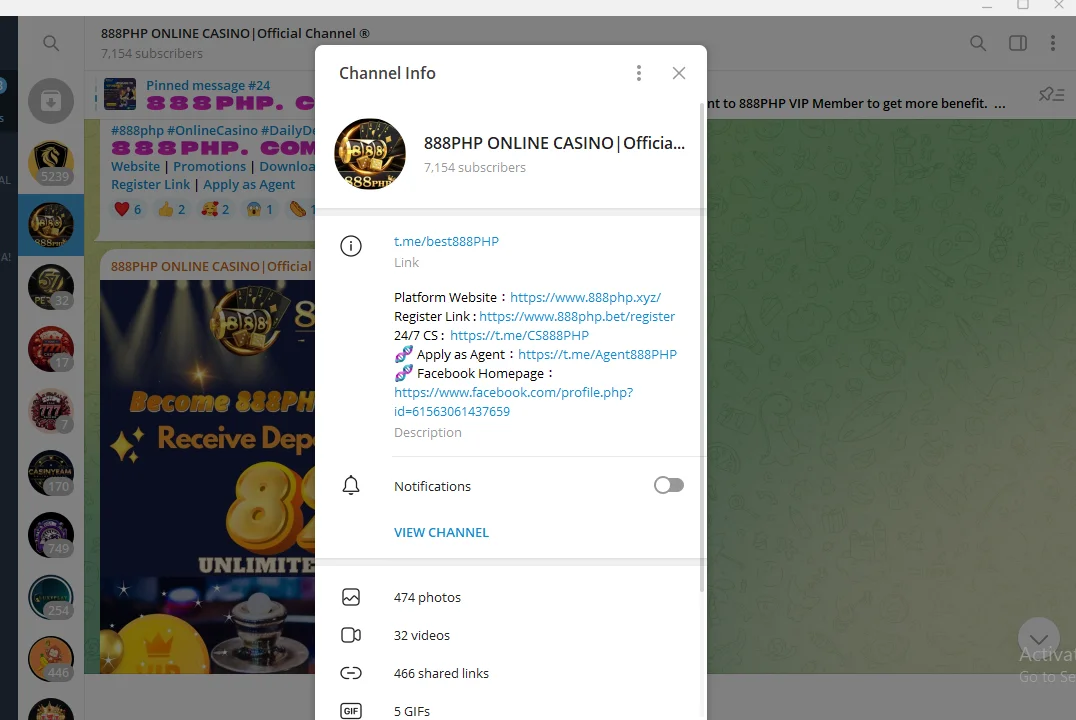Click the thumbs up reaction with 2
1076x720 pixels.
tap(172, 209)
